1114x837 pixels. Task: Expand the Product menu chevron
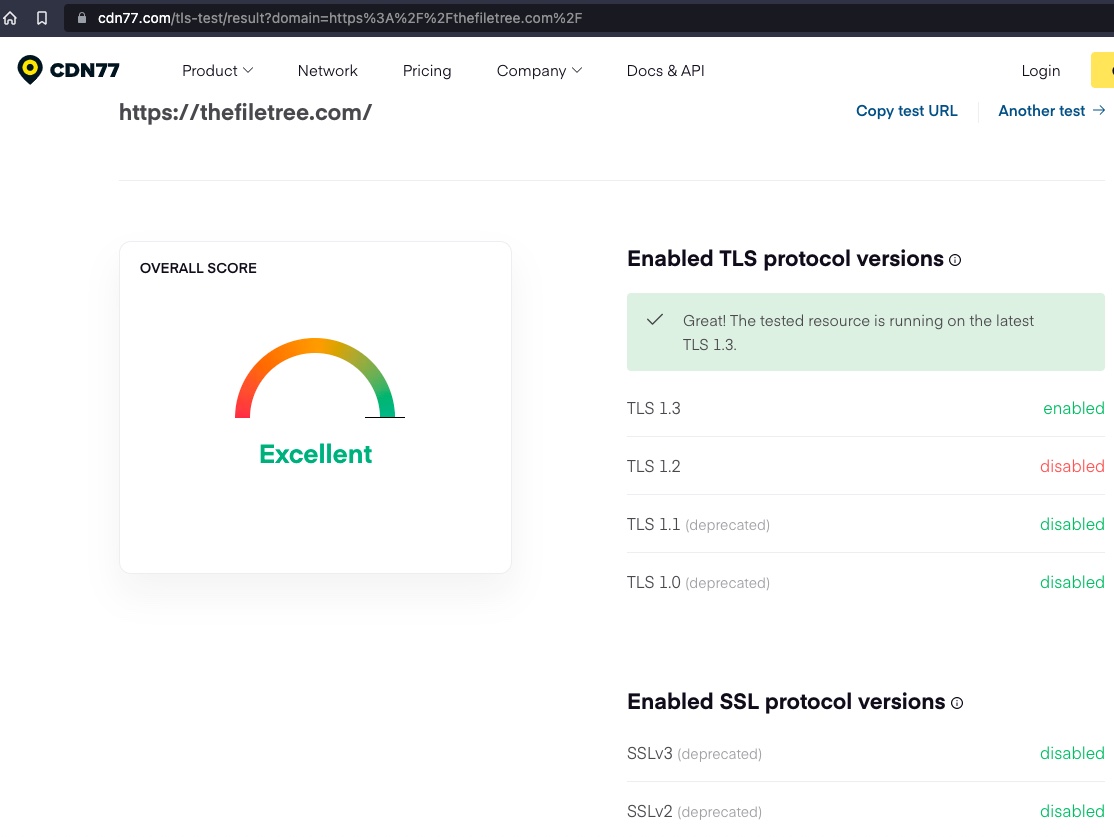(247, 71)
